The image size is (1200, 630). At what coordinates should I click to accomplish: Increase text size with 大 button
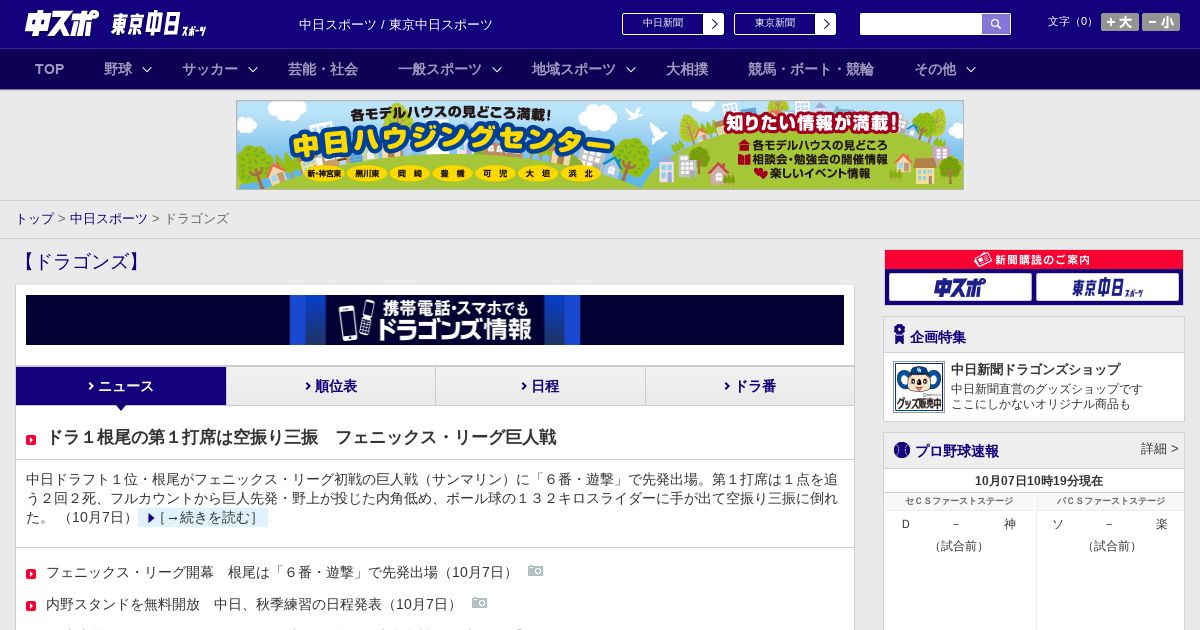(1120, 22)
